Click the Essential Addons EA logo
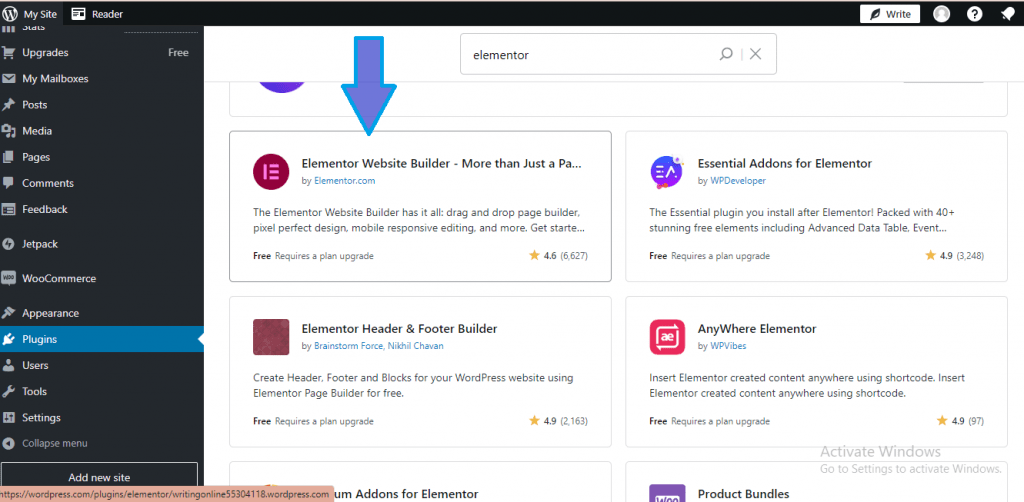 667,172
